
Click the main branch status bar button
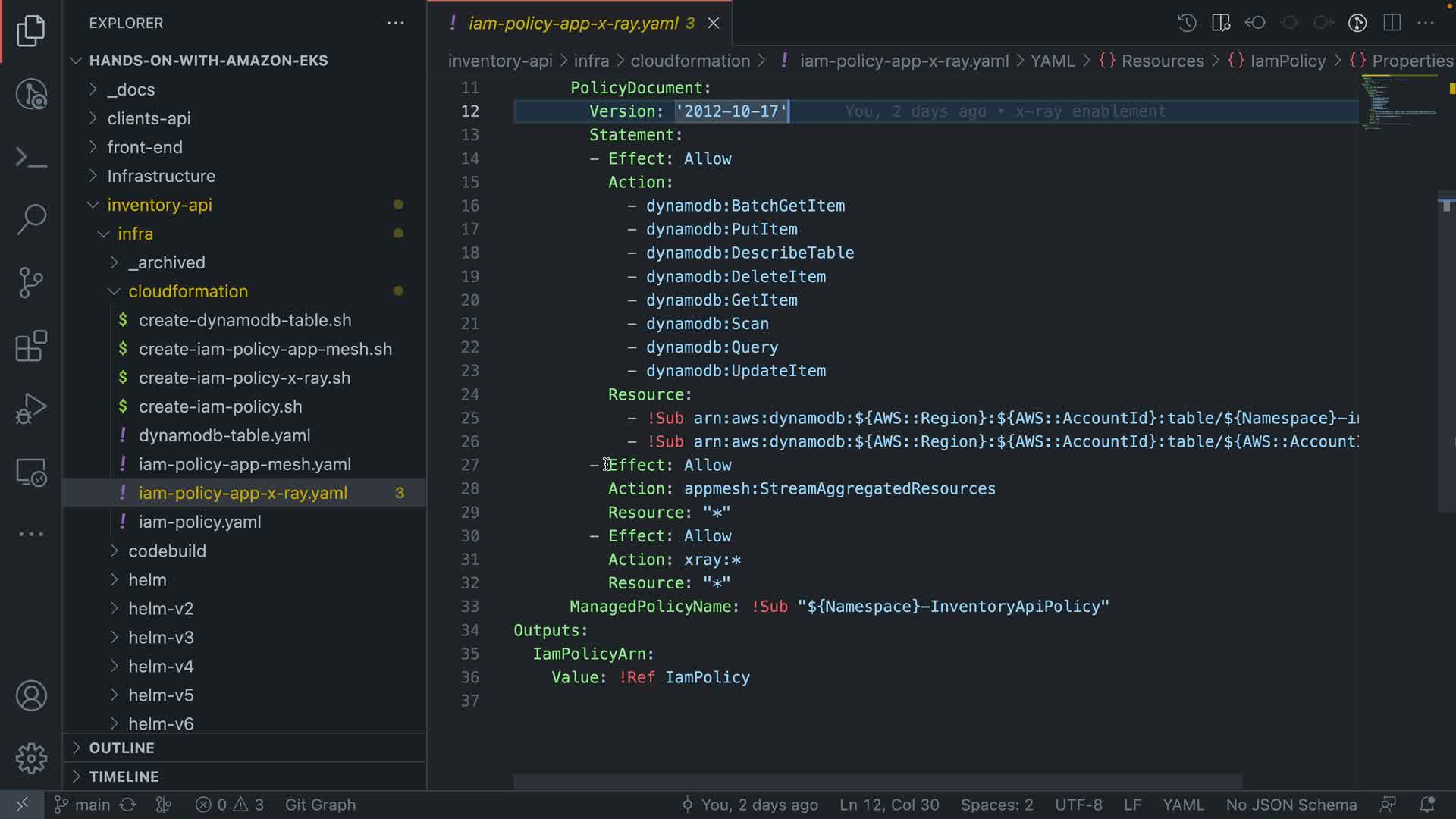83,805
